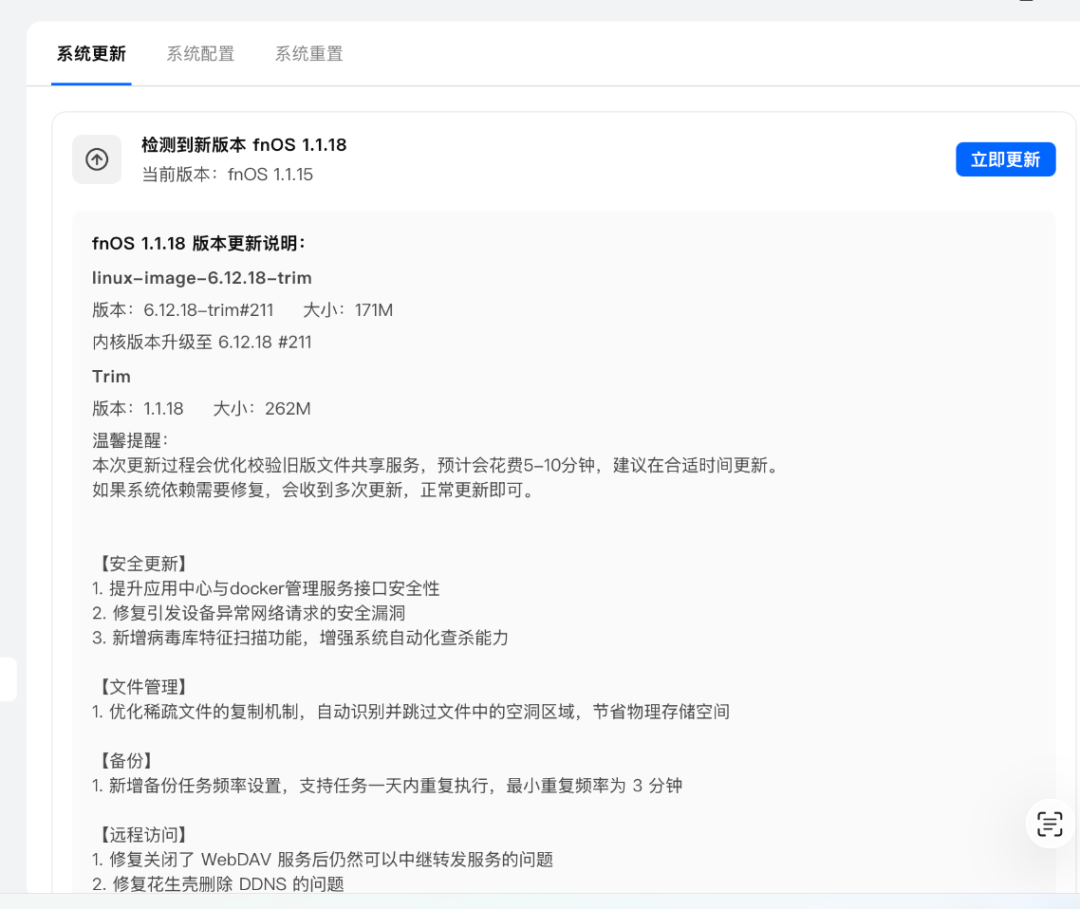Click the 新增病毒库特征扫描功能 changelog line

coord(300,638)
